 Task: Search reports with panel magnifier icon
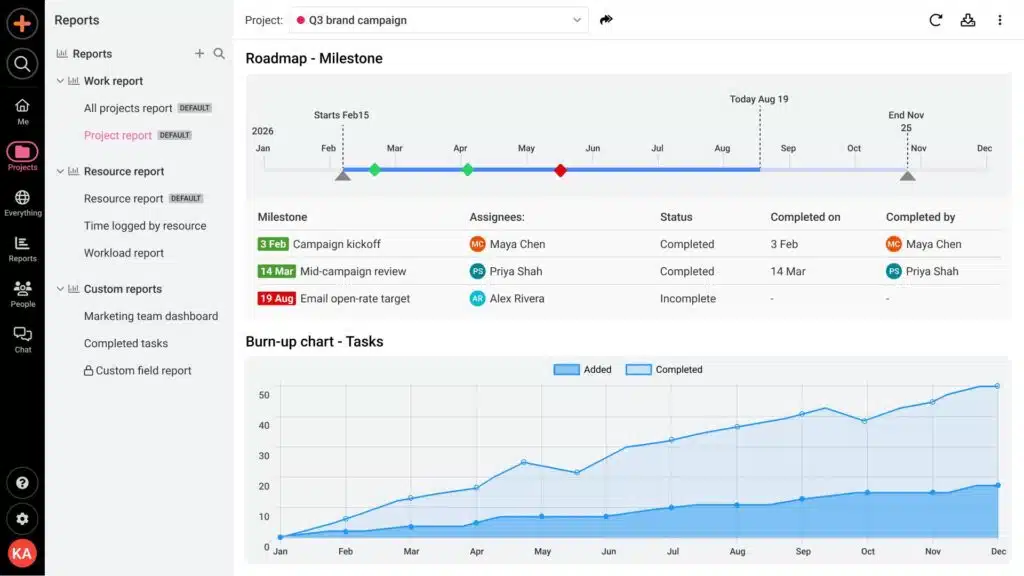coord(219,54)
